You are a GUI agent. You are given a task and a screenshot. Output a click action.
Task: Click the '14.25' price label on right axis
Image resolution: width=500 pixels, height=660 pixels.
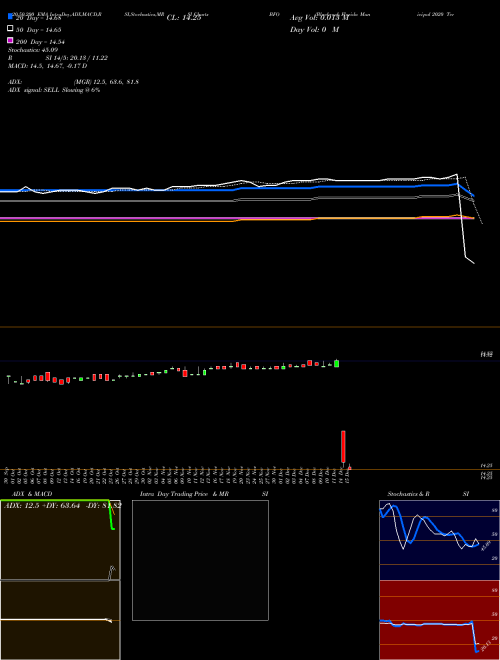(x=487, y=466)
